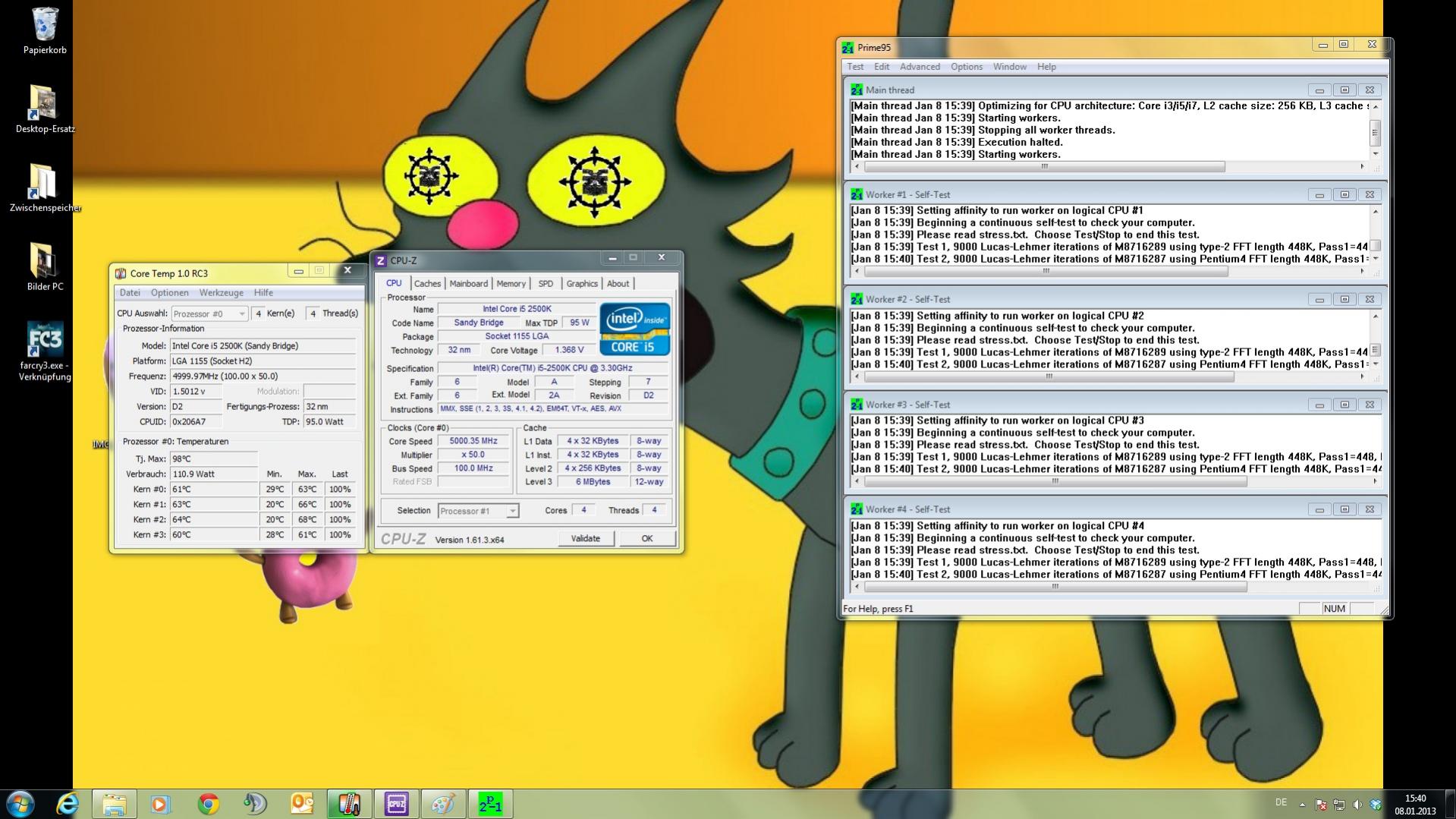Viewport: 1456px width, 819px height.
Task: Open the Advanced menu in Prime95
Action: click(x=920, y=67)
